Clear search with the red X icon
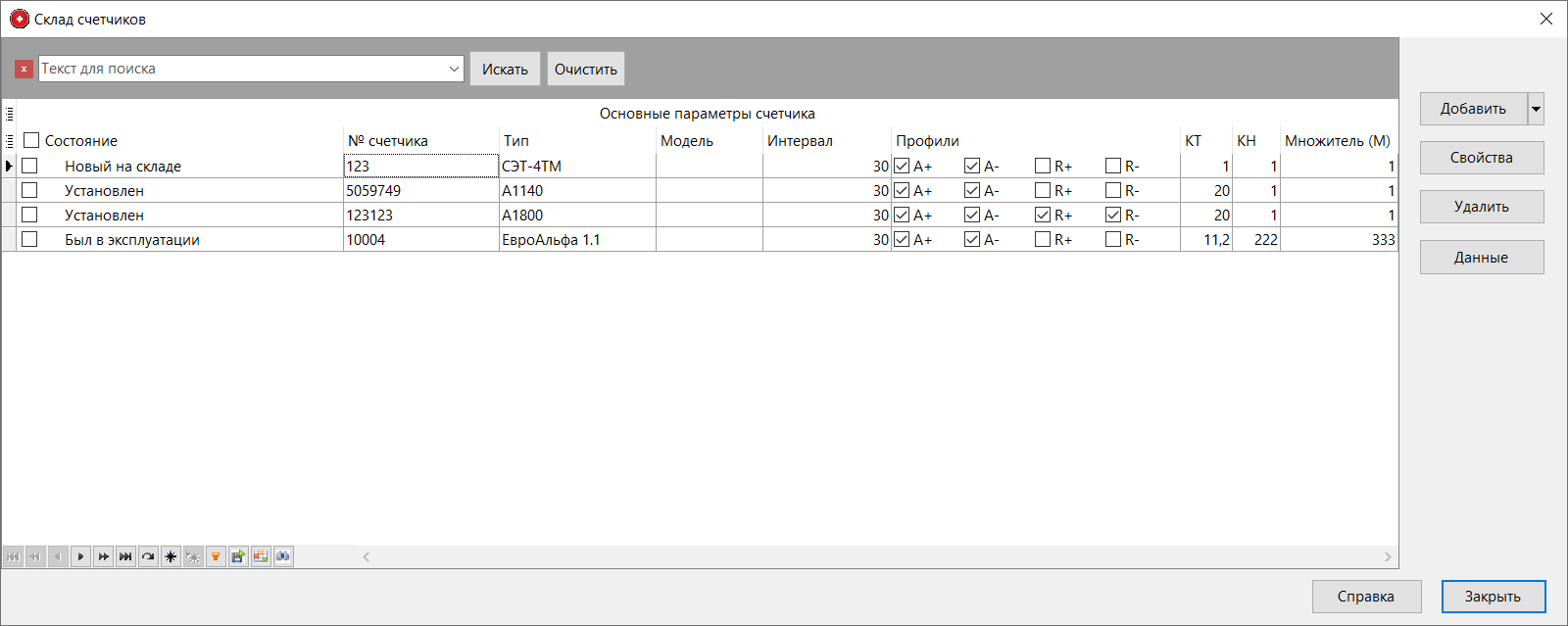The image size is (1568, 626). pos(24,69)
